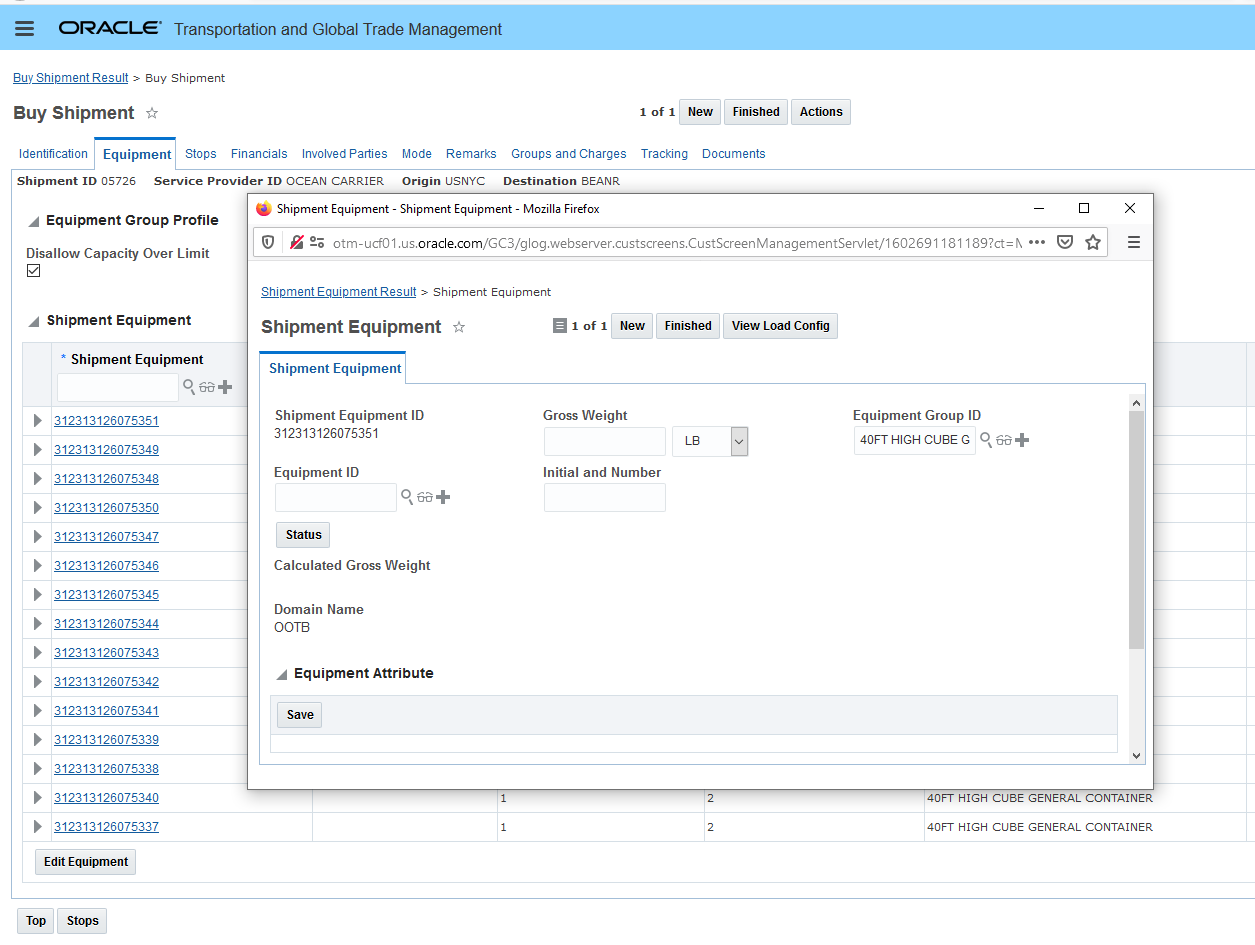Open the Financials tab

click(259, 154)
